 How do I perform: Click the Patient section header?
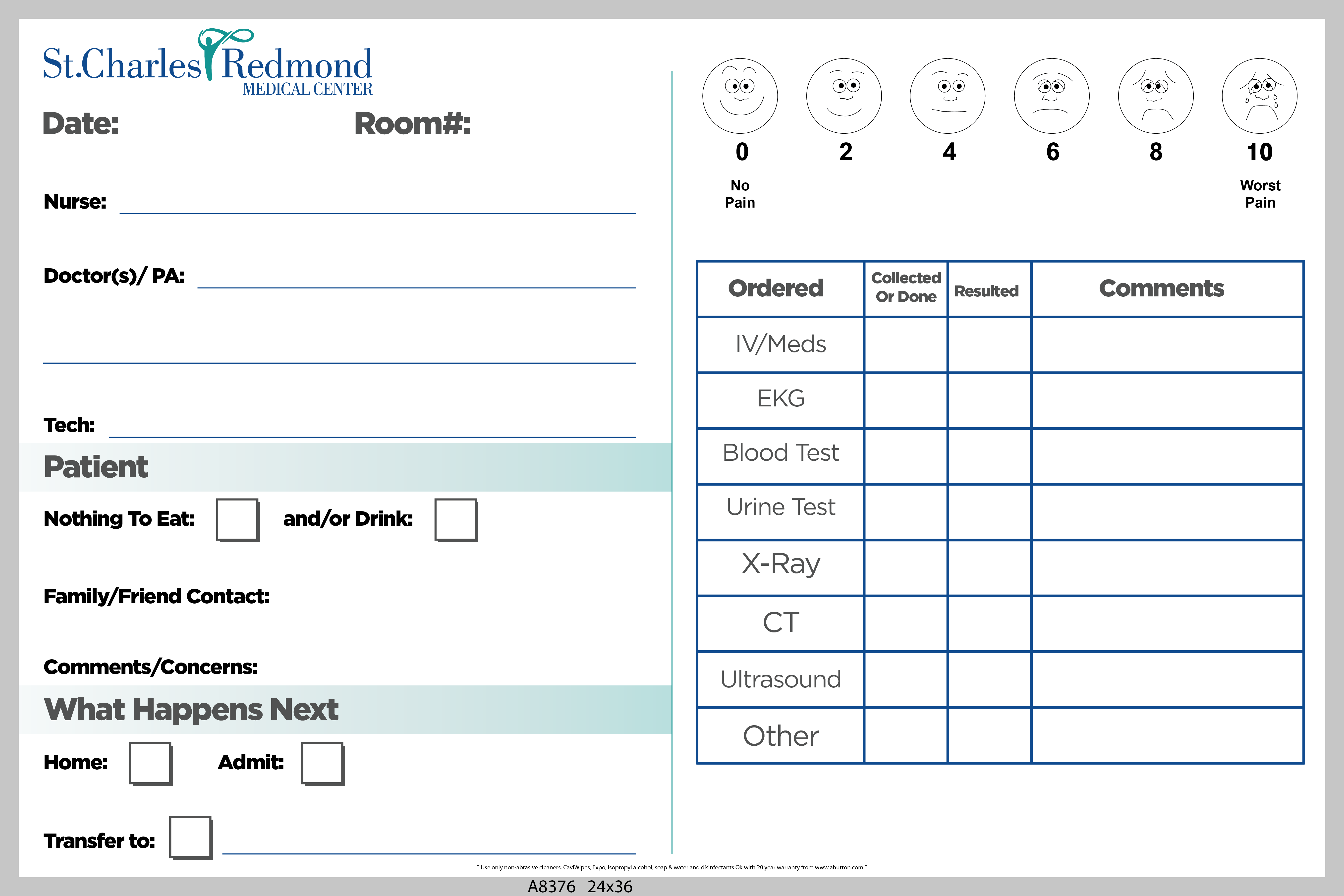345,467
